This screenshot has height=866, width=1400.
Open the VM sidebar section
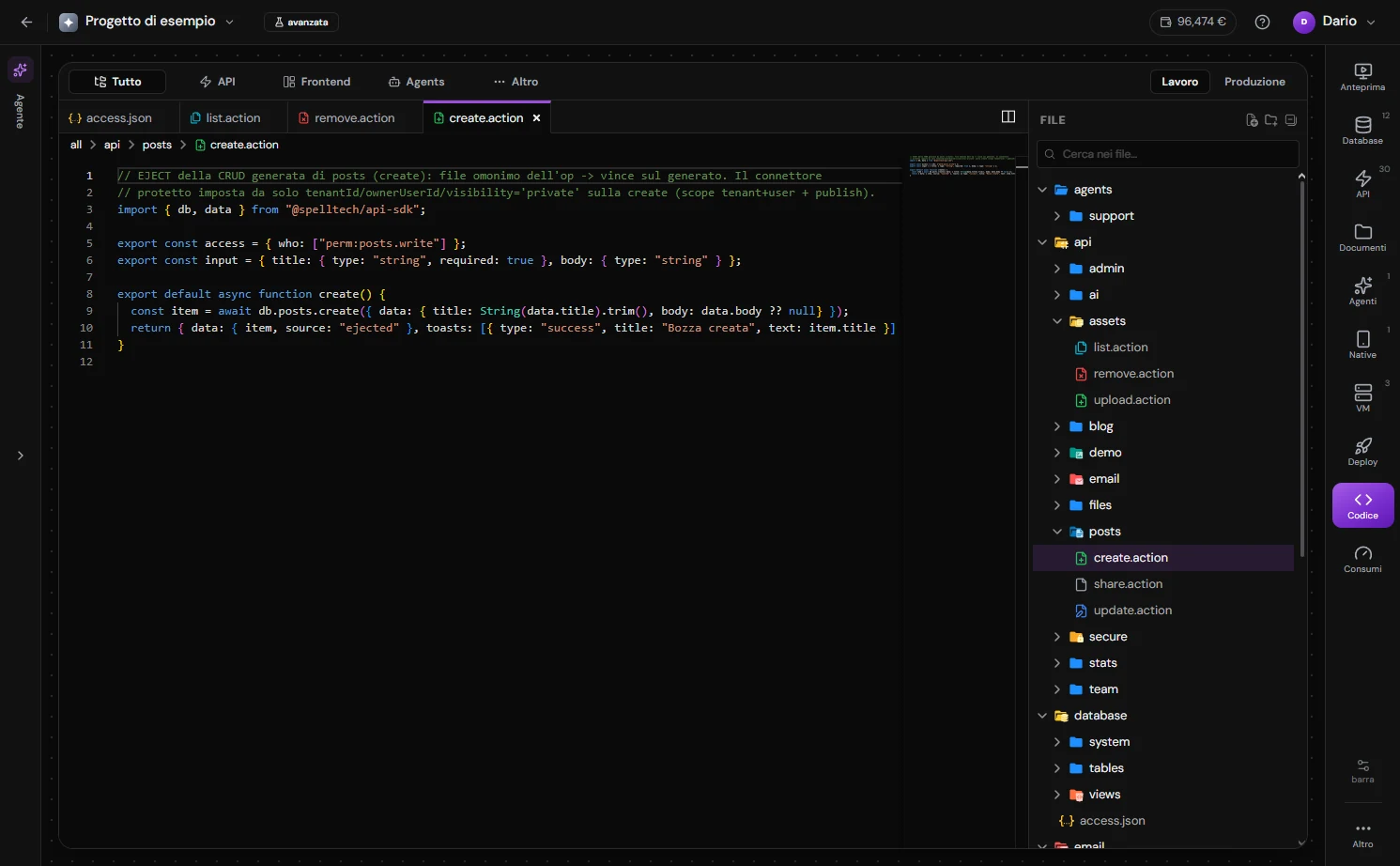1362,398
